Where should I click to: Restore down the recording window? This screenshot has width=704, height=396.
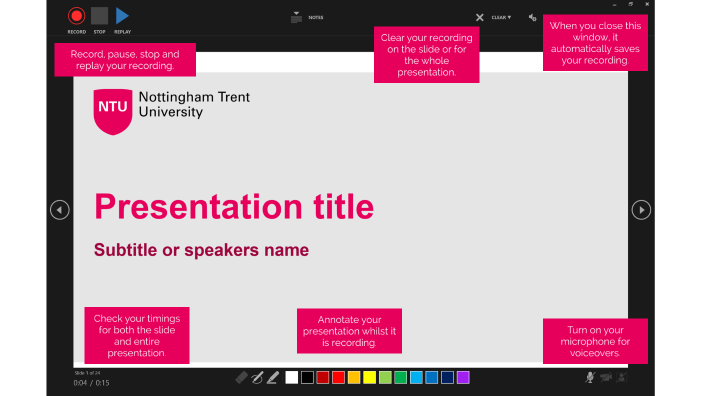click(631, 4)
